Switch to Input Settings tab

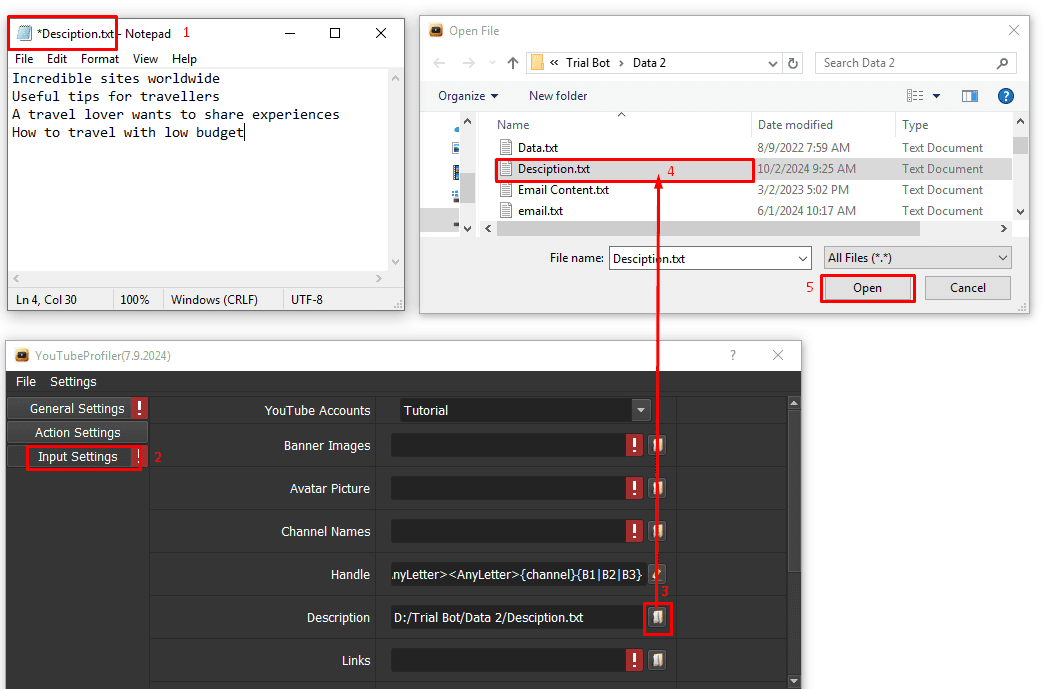pyautogui.click(x=77, y=457)
